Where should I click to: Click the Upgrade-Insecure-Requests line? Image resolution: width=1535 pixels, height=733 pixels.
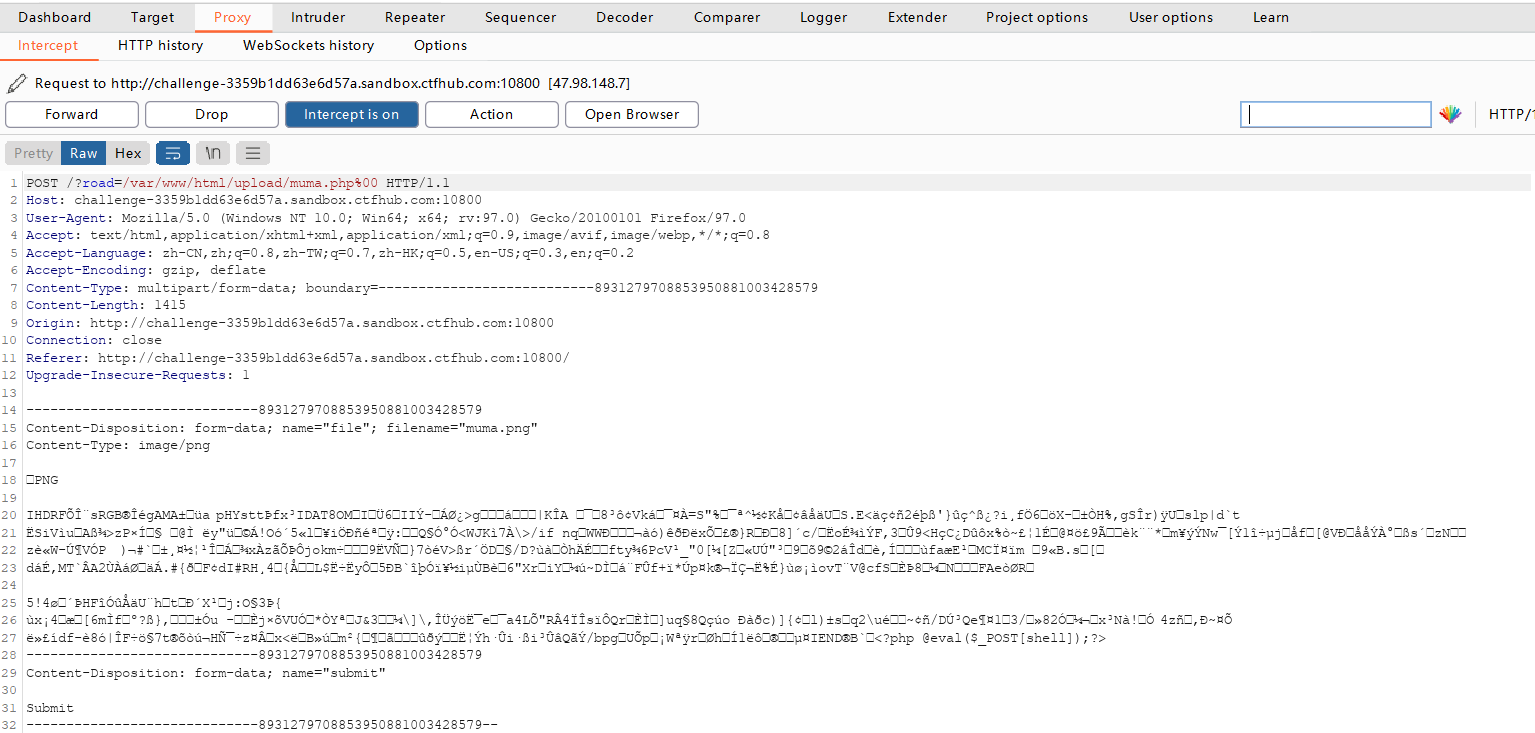[138, 375]
